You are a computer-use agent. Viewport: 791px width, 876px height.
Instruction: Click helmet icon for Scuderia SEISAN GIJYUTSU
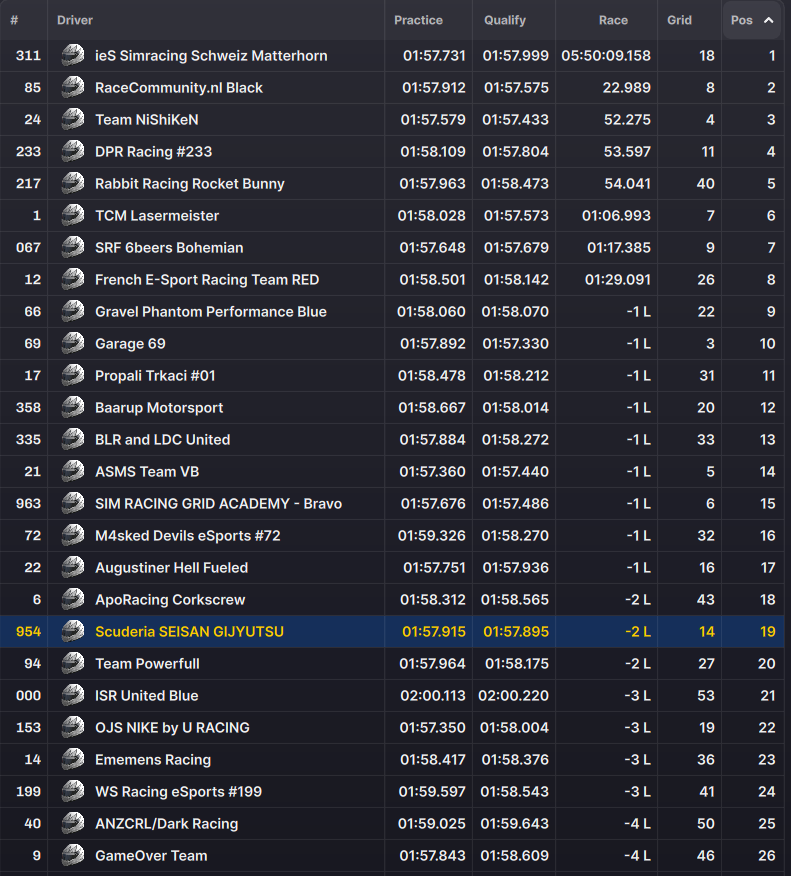(x=73, y=631)
